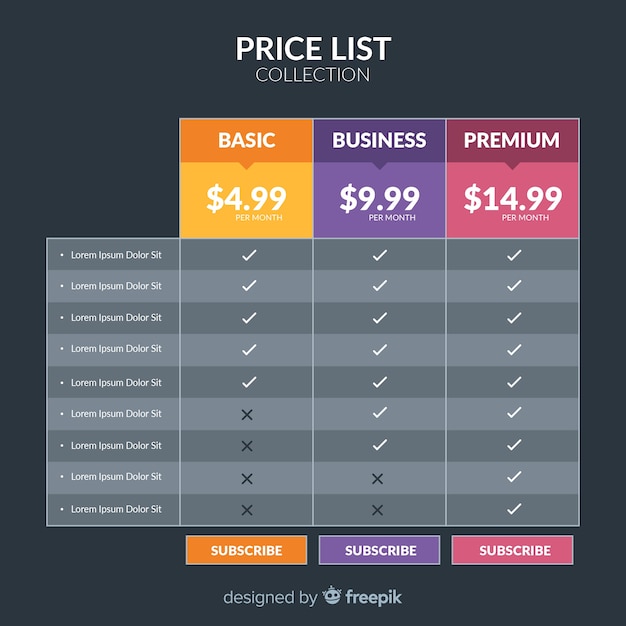Click the $4.99 per month price box

(x=246, y=200)
